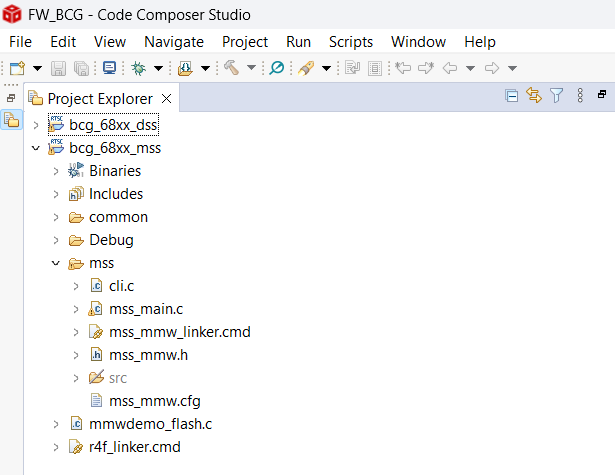
Task: Expand the Binaries node
Action: coord(56,171)
